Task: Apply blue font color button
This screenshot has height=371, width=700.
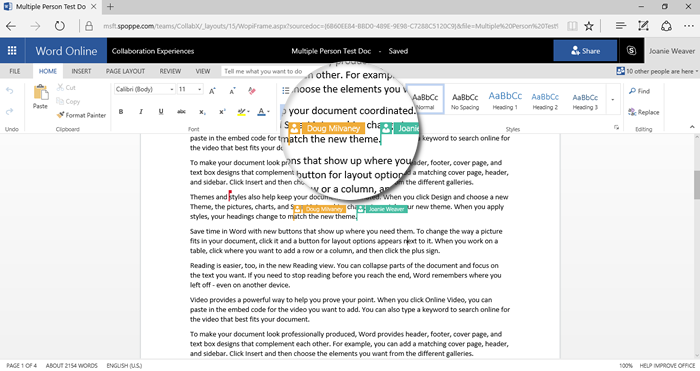Action: coord(261,112)
